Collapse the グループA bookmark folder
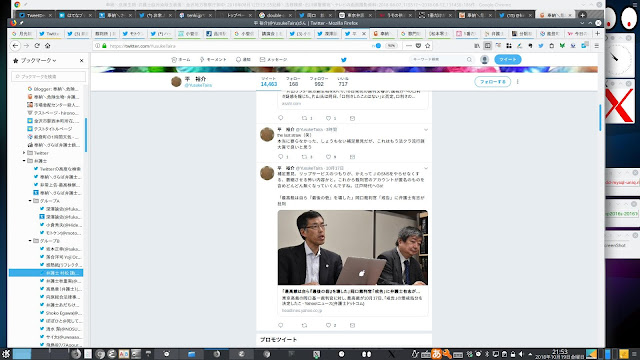Viewport: 640px width, 360px height. click(x=30, y=201)
